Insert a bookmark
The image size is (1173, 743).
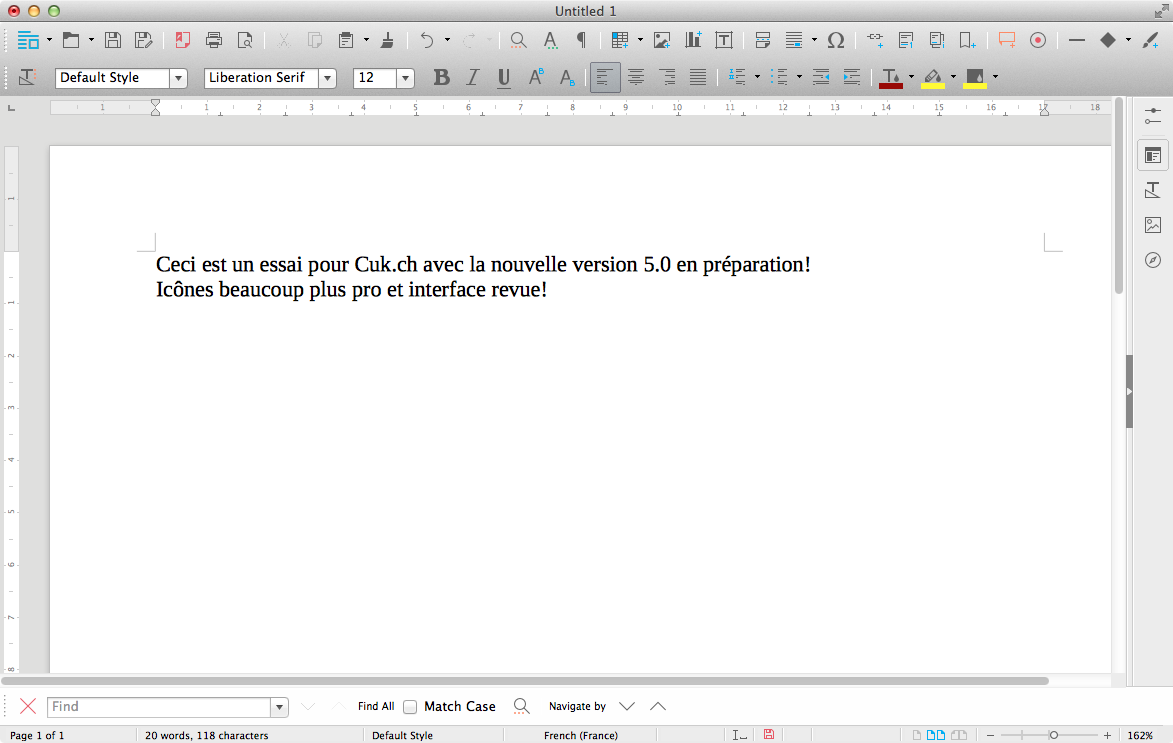pyautogui.click(x=967, y=40)
